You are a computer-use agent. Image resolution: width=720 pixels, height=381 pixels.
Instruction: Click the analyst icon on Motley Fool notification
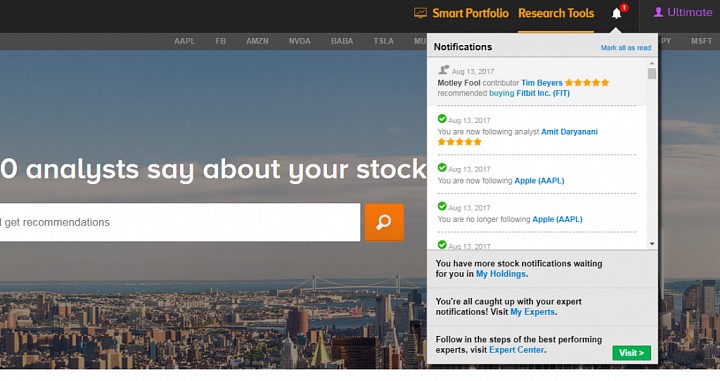click(x=443, y=70)
